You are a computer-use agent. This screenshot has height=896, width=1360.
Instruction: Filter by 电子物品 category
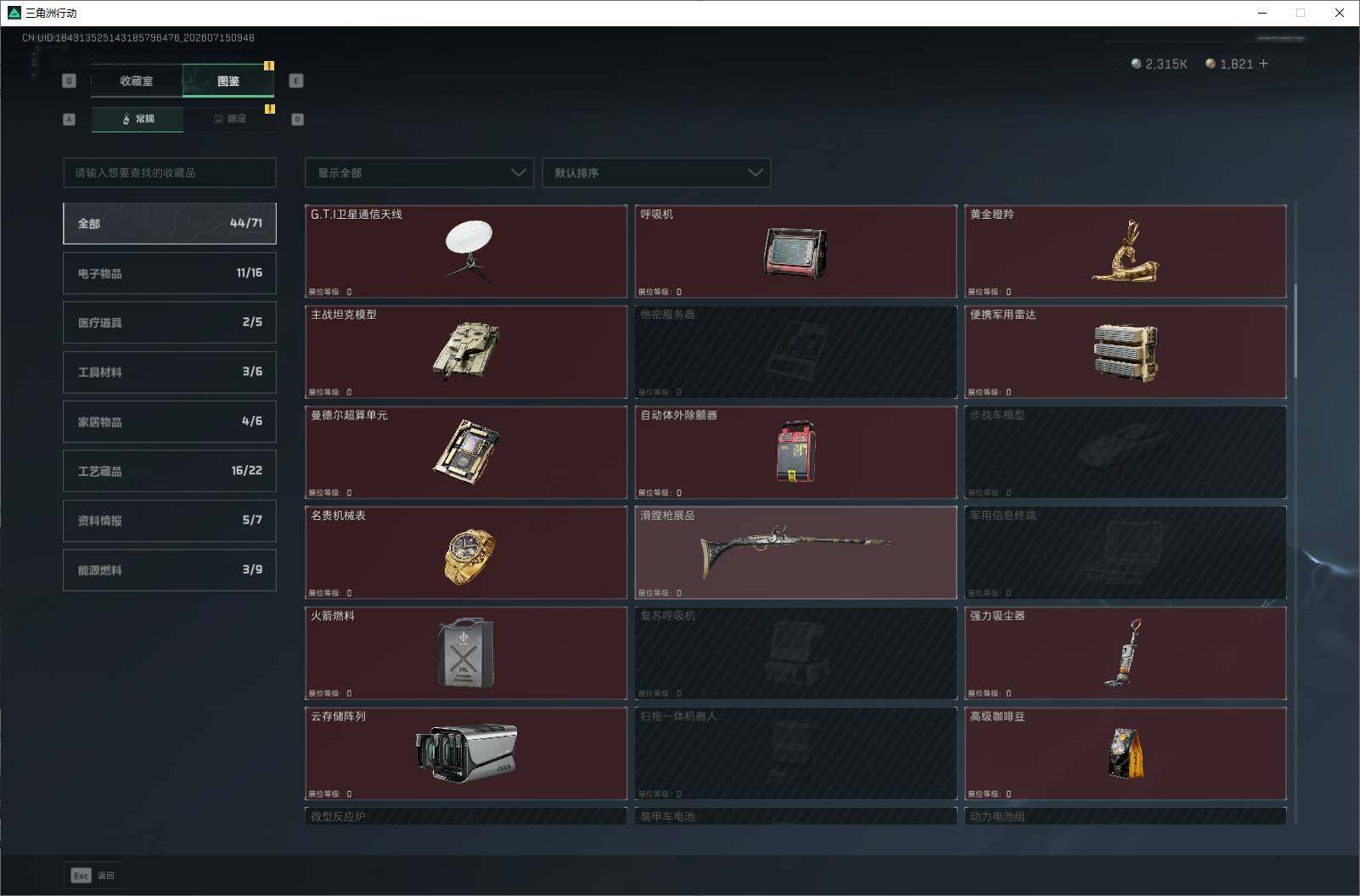pyautogui.click(x=170, y=273)
